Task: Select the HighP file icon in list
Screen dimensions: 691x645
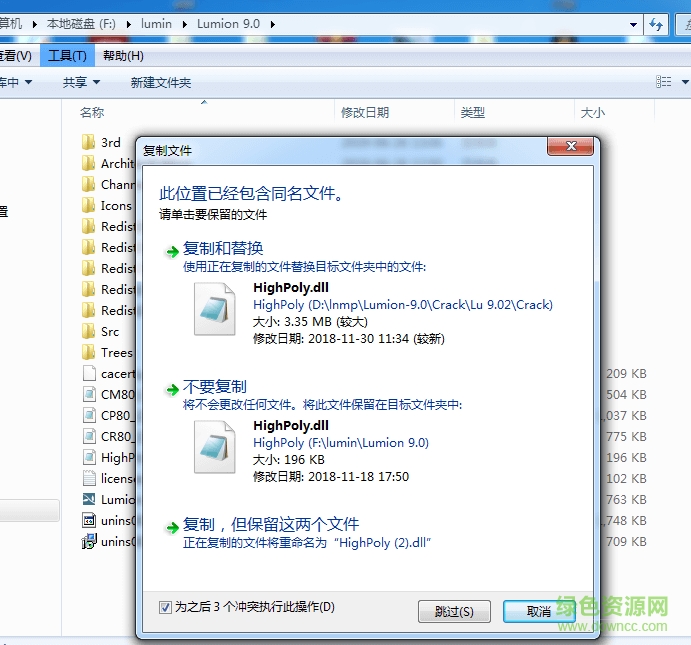Action: 89,457
